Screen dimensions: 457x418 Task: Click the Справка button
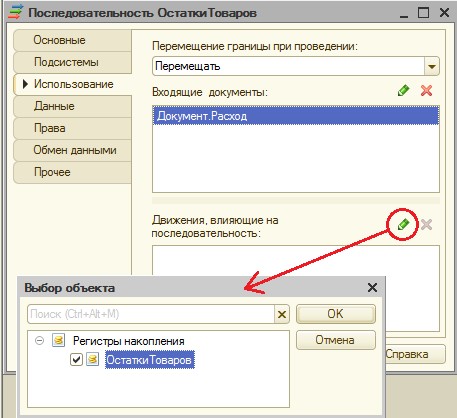point(415,354)
